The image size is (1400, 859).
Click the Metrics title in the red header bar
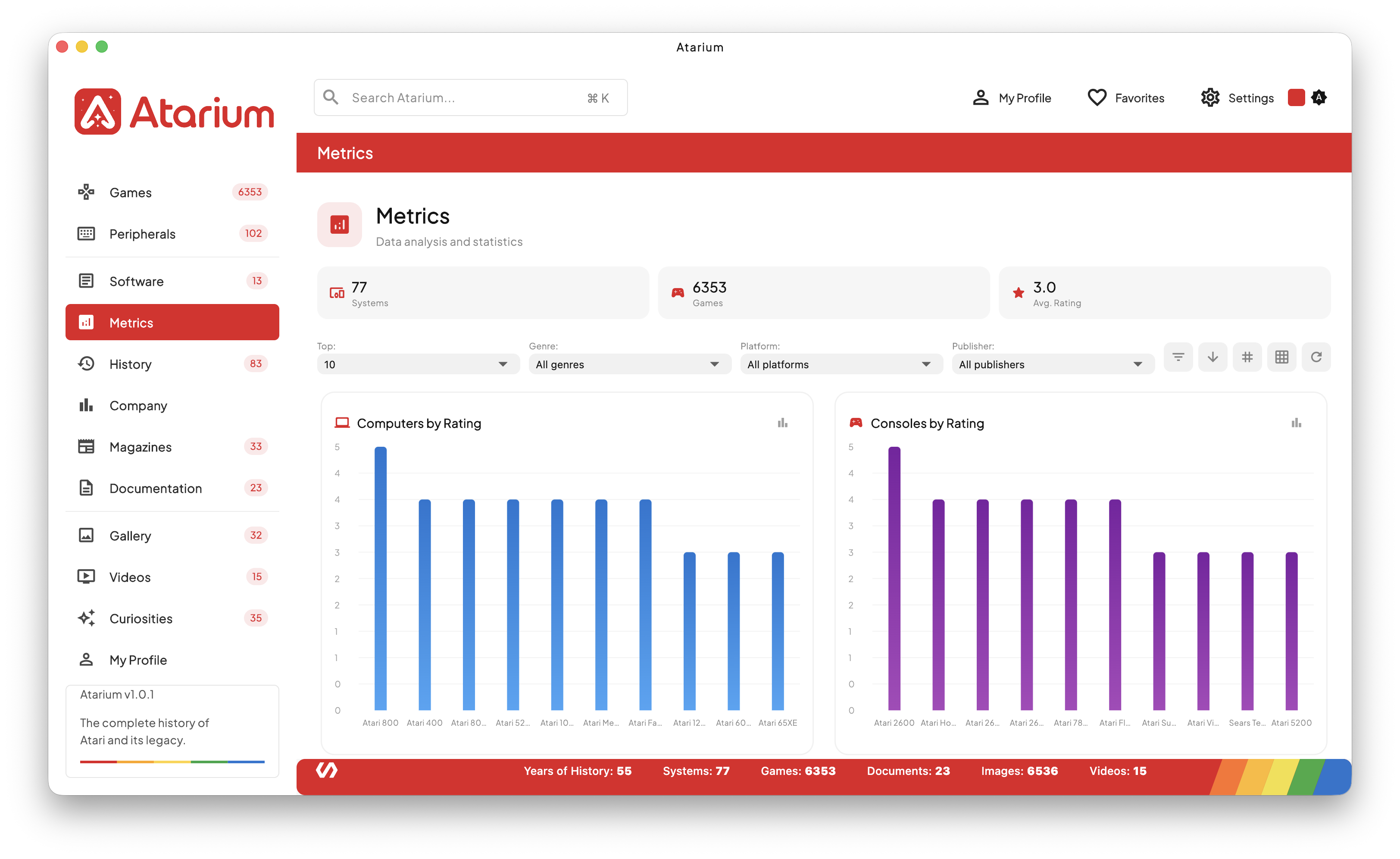345,154
